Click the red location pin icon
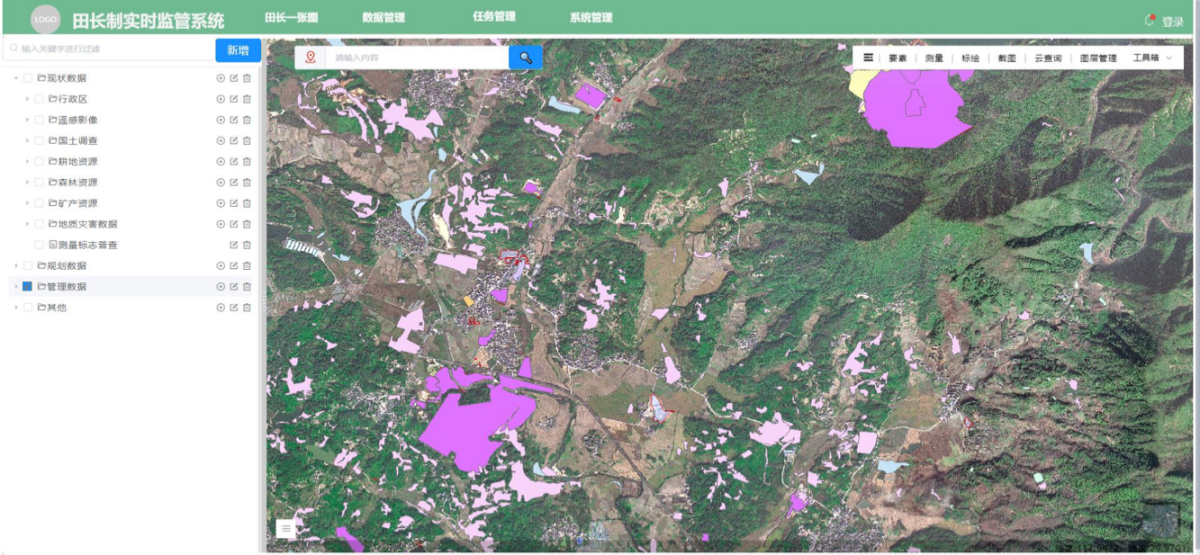Viewport: 1200px width, 555px height. tap(310, 58)
